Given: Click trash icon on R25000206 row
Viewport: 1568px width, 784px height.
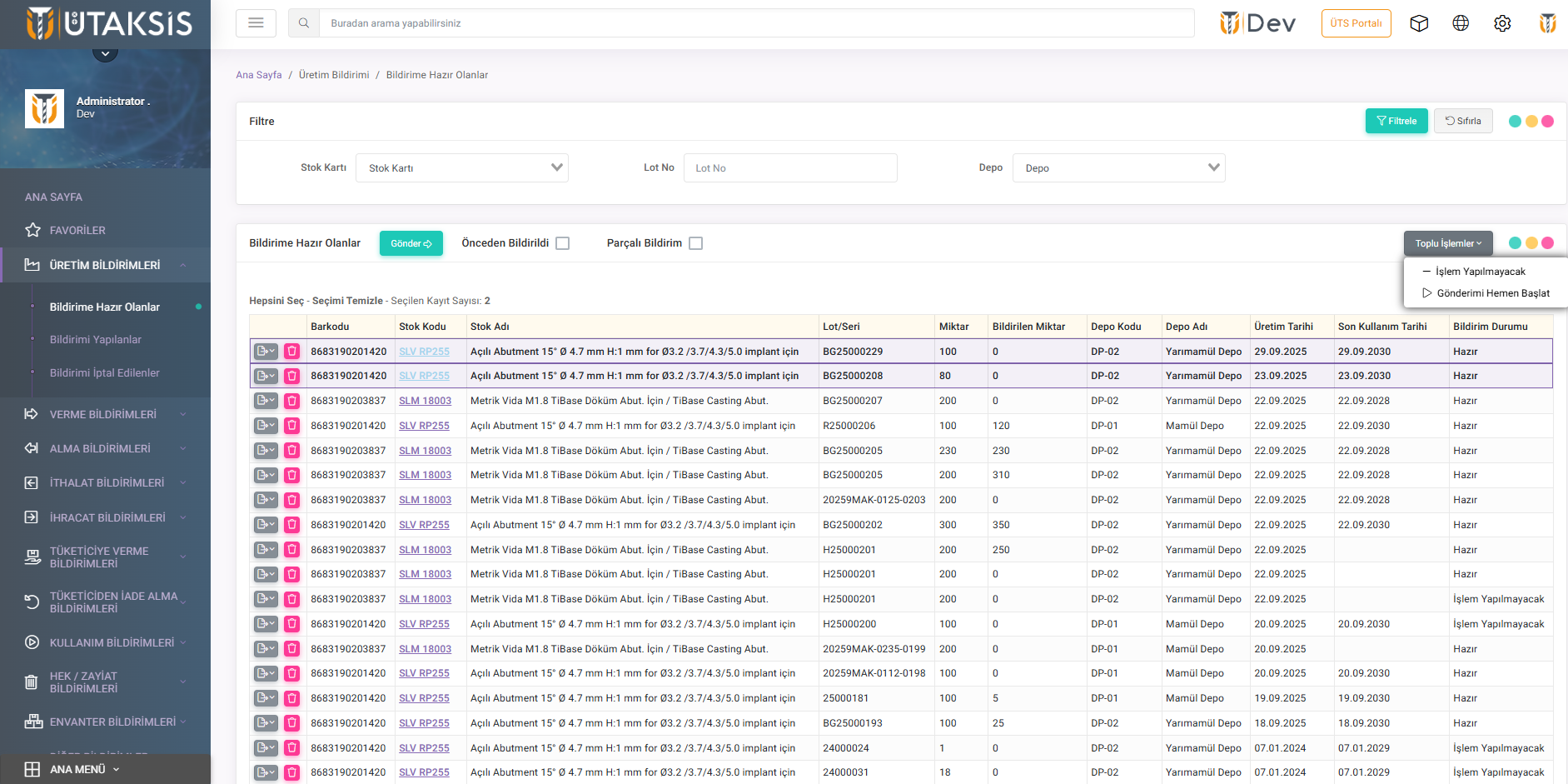Looking at the screenshot, I should pyautogui.click(x=292, y=426).
